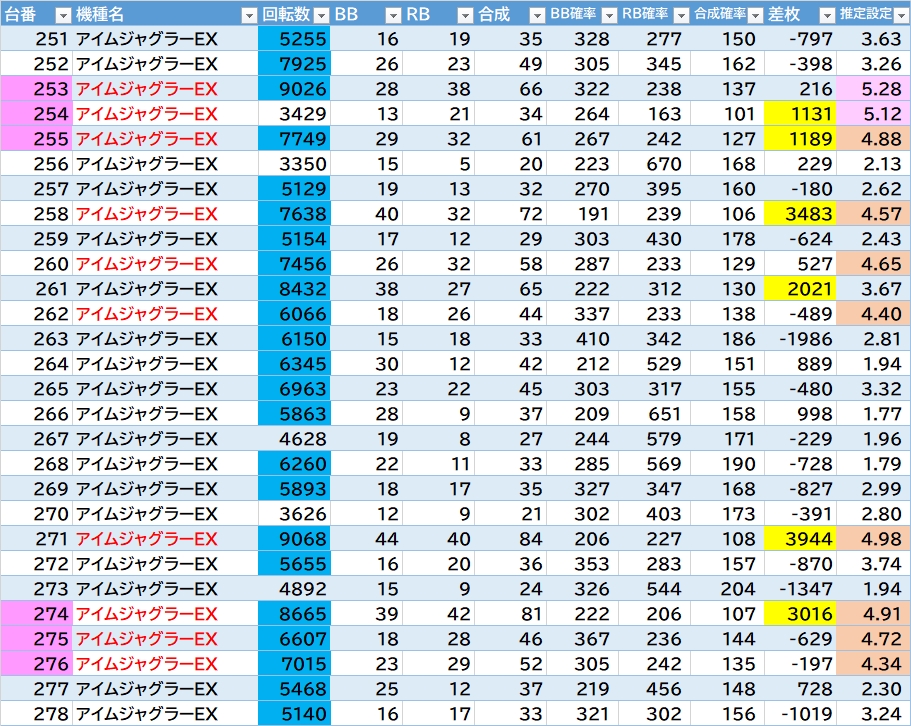The width and height of the screenshot is (911, 726).
Task: Select yellow 差枚 cell 3016
Action: click(800, 614)
